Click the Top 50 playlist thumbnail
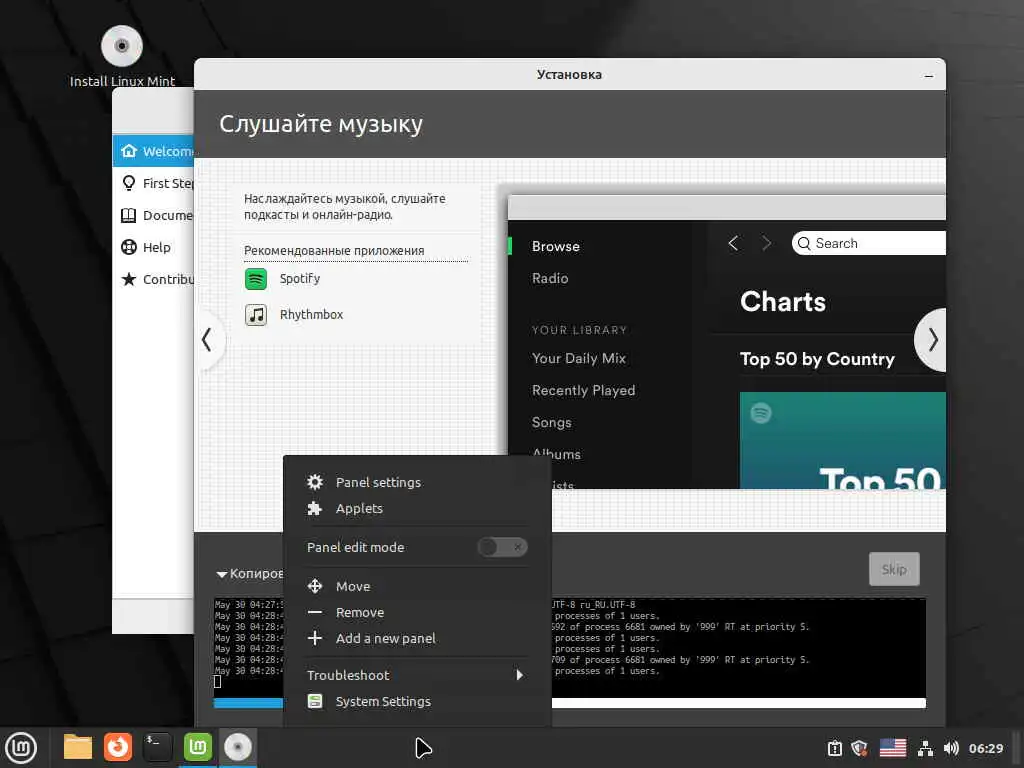Viewport: 1024px width, 768px height. tap(842, 440)
